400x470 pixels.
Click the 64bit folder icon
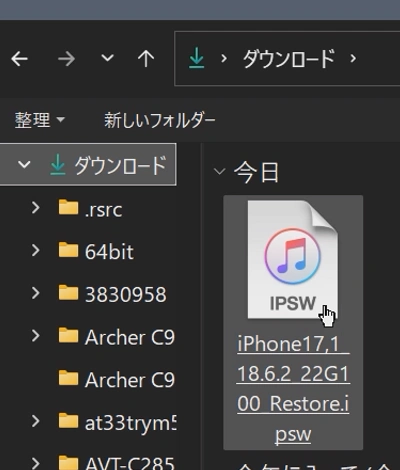68,250
